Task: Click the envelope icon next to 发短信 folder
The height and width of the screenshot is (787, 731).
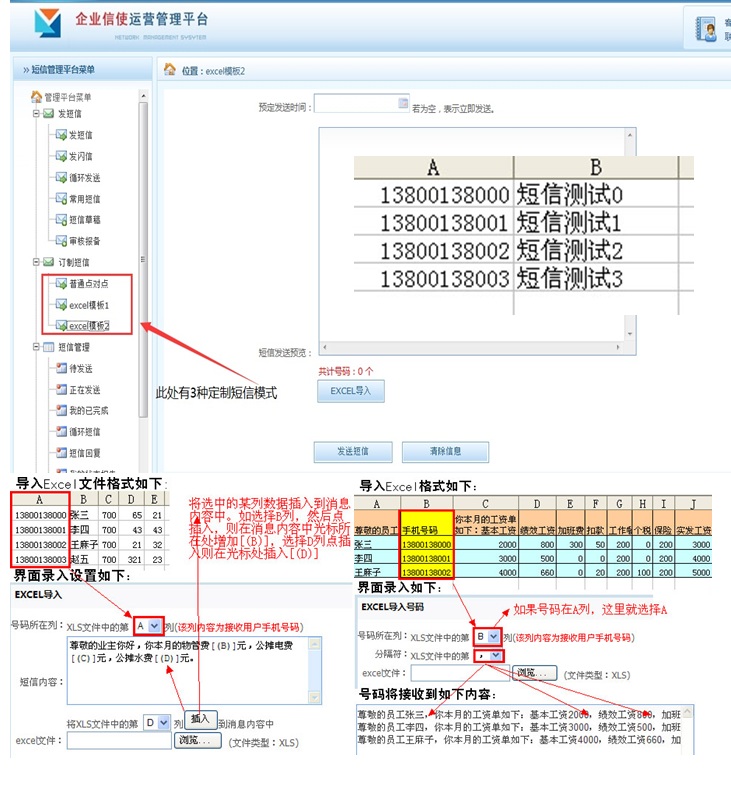Action: [x=48, y=113]
